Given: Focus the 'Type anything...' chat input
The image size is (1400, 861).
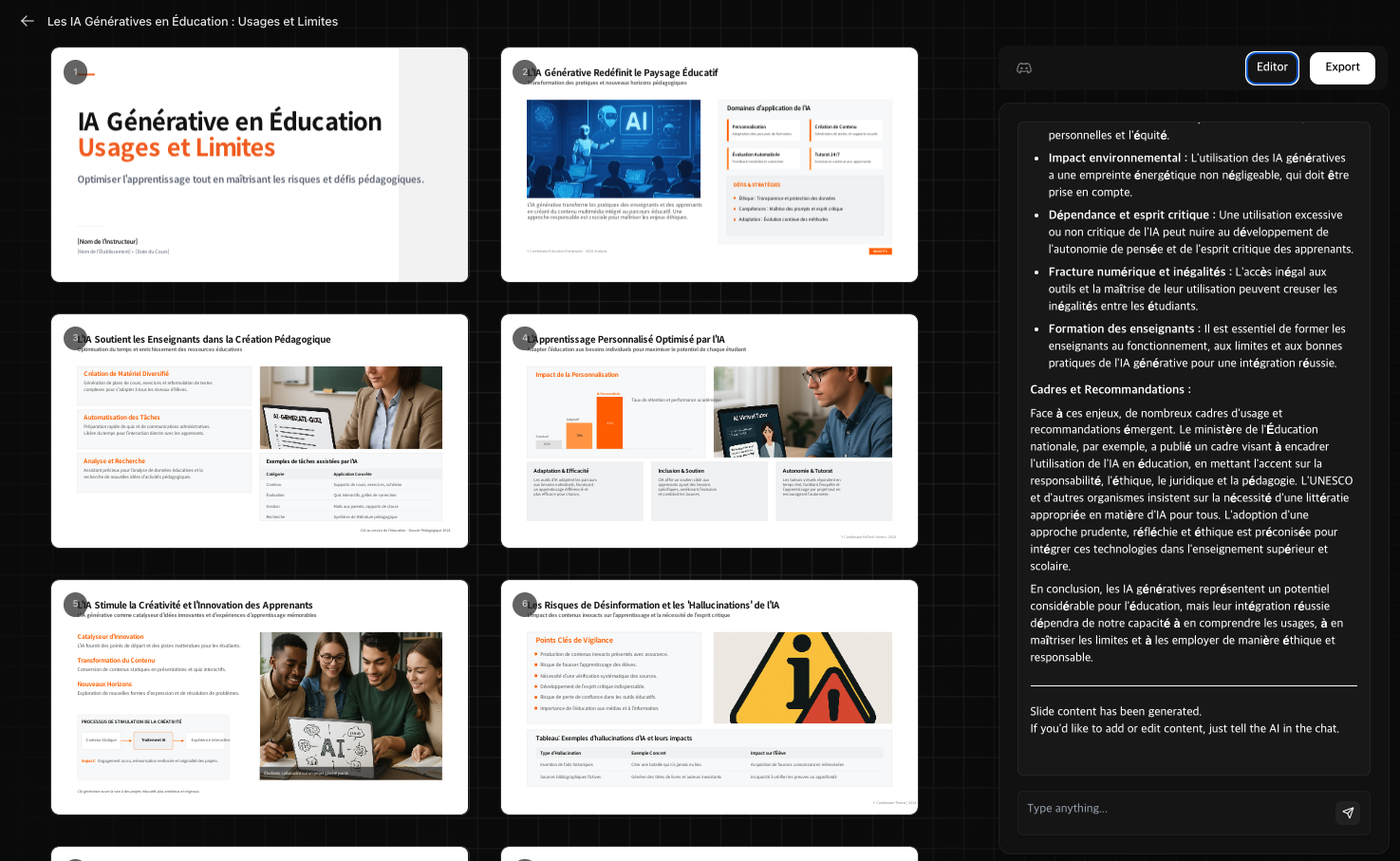Looking at the screenshot, I should tap(1177, 809).
